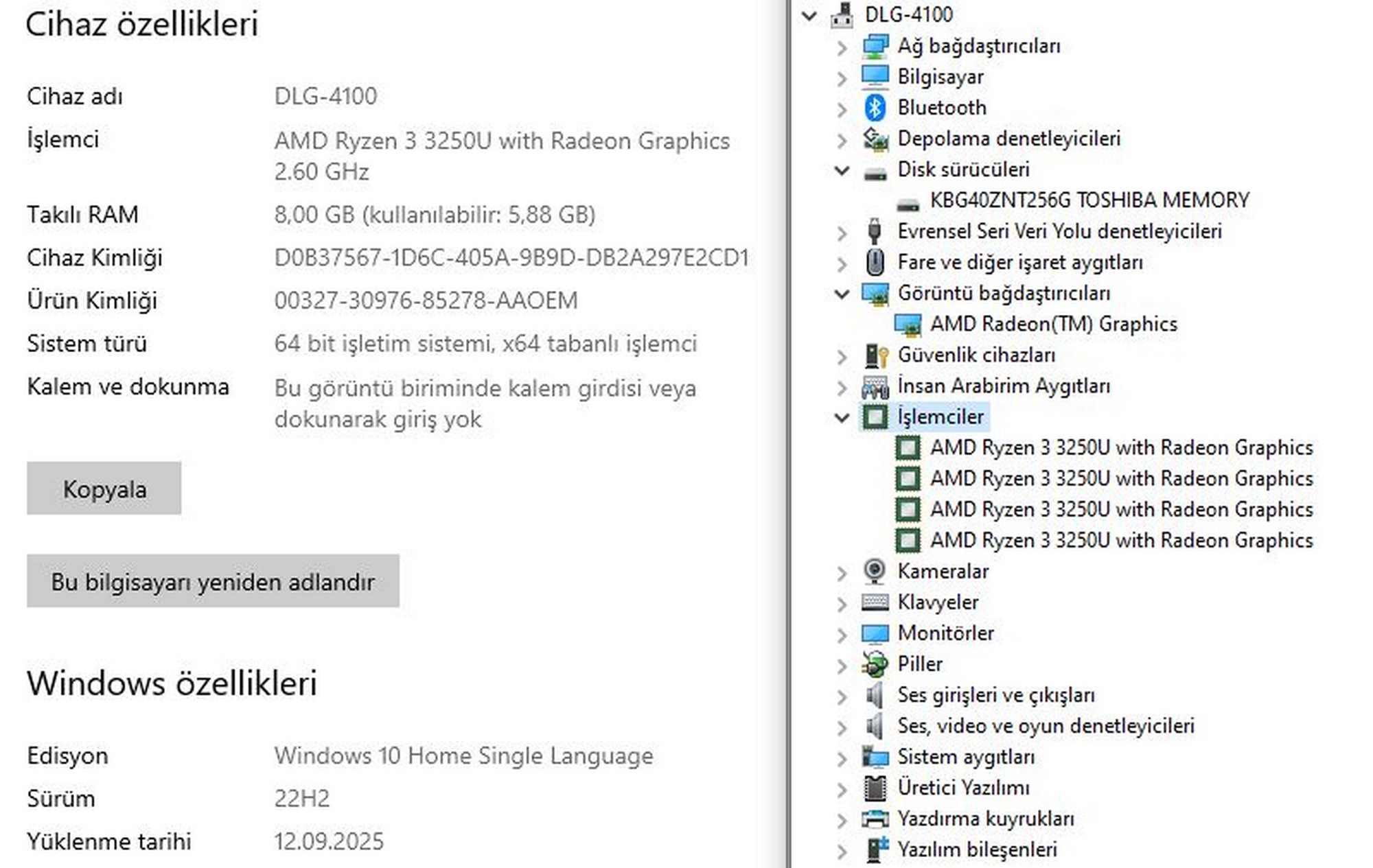Click the Klavyeler keyboard icon
This screenshot has width=1373, height=868.
tap(875, 602)
